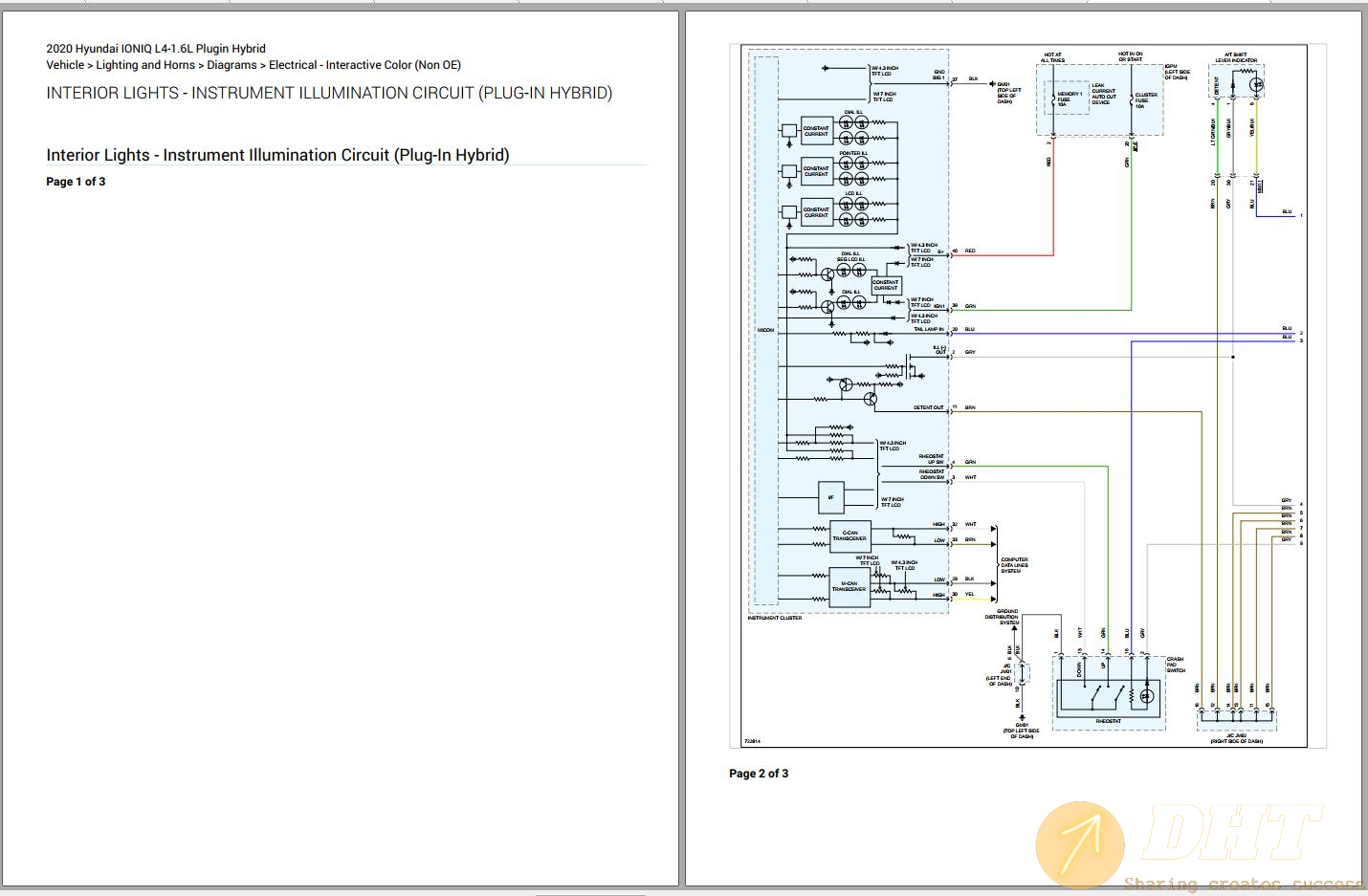Click the 'INSTRUMENT CLUSTER' label in the diagram
This screenshot has width=1368, height=896.
(775, 618)
